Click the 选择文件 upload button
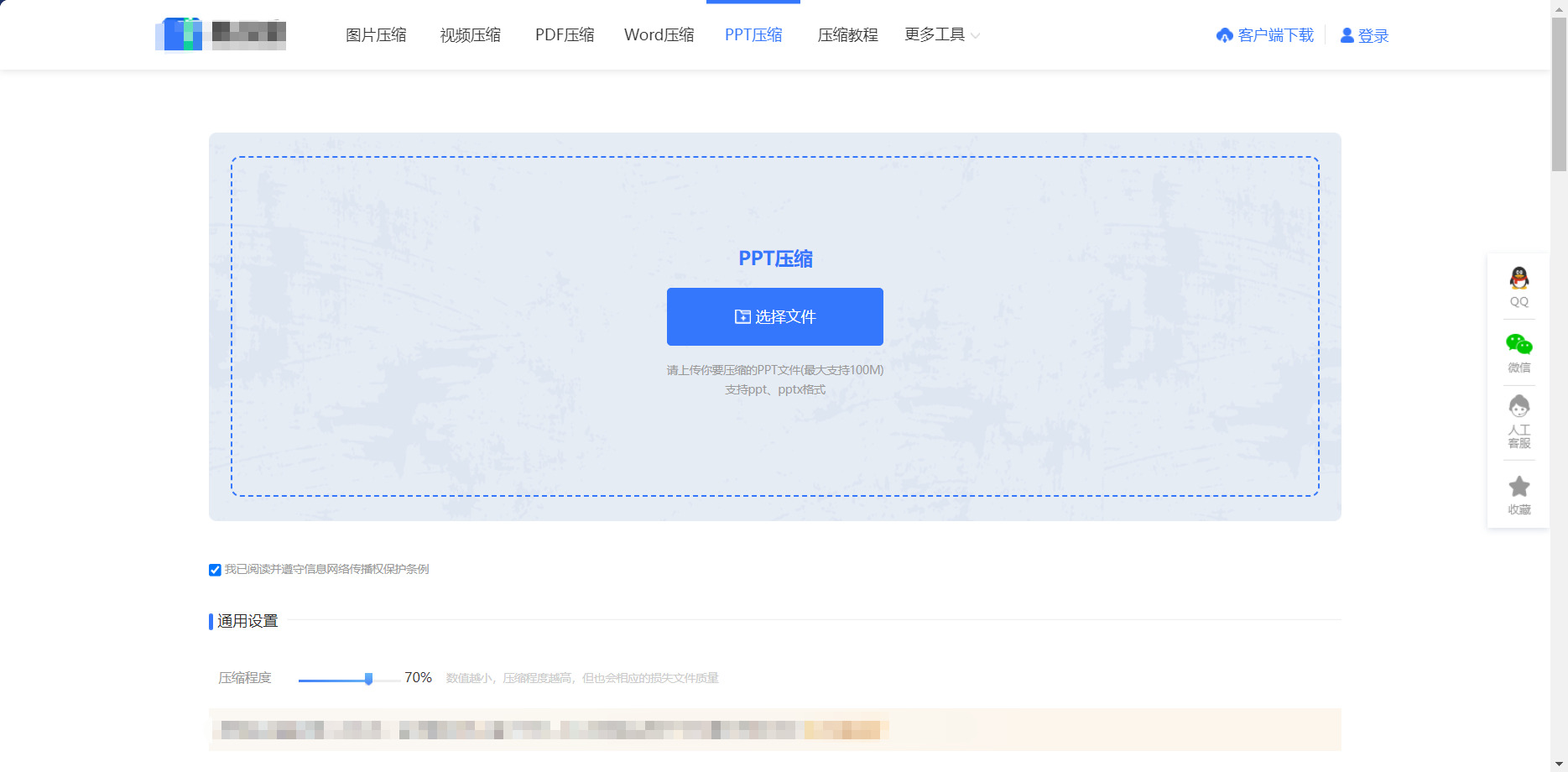 point(775,316)
